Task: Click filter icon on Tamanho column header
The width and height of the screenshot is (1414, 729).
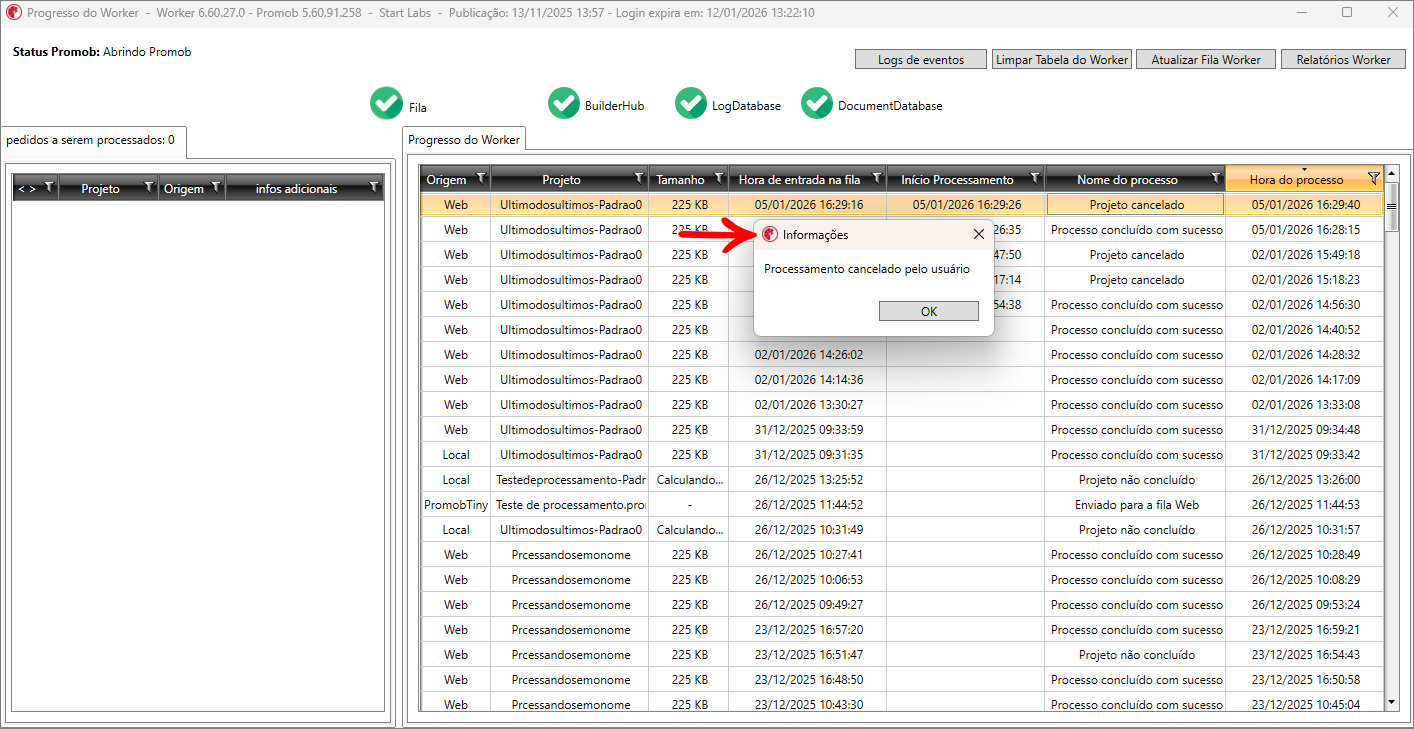Action: [718, 178]
